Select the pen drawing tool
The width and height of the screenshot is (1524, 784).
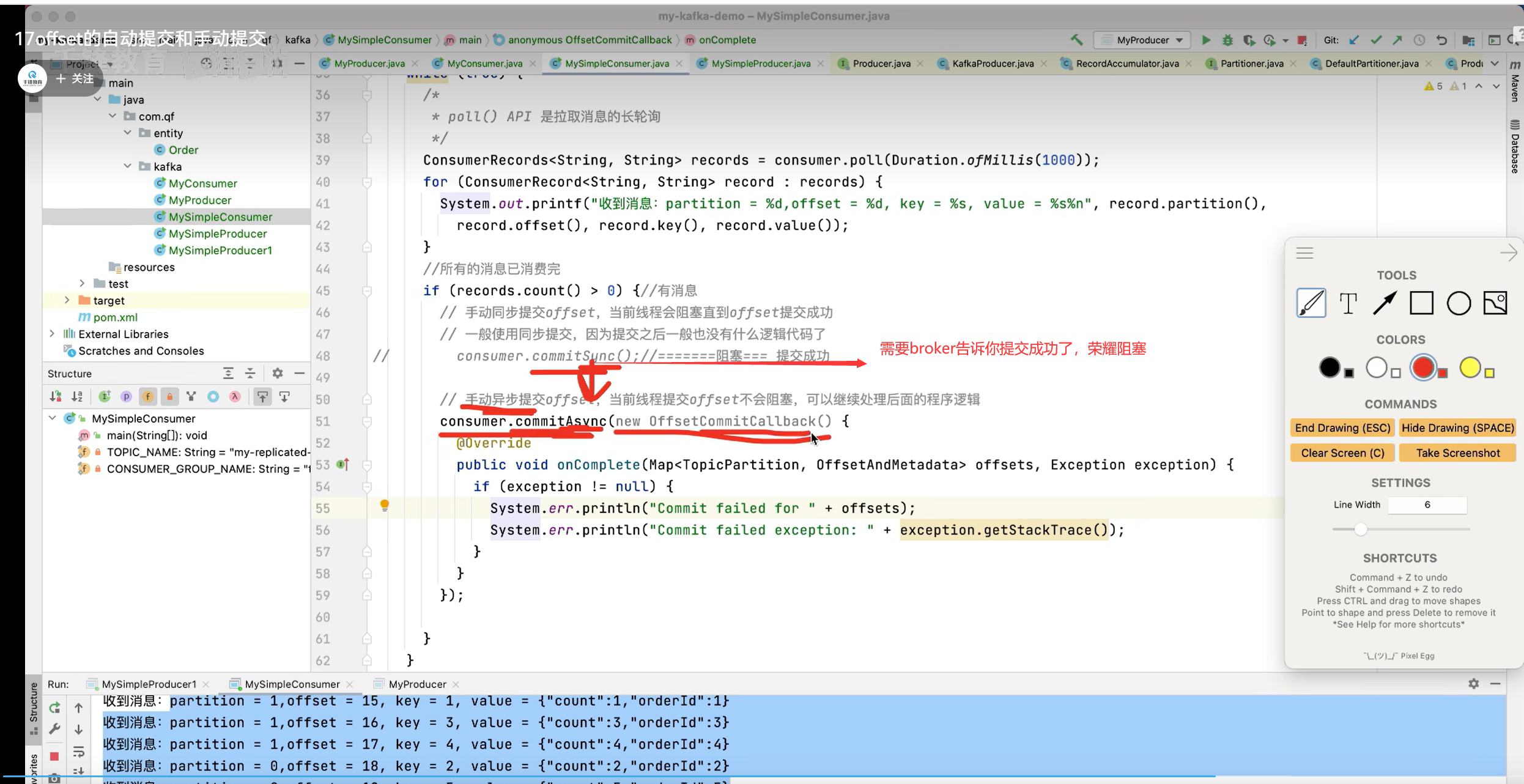pyautogui.click(x=1311, y=303)
